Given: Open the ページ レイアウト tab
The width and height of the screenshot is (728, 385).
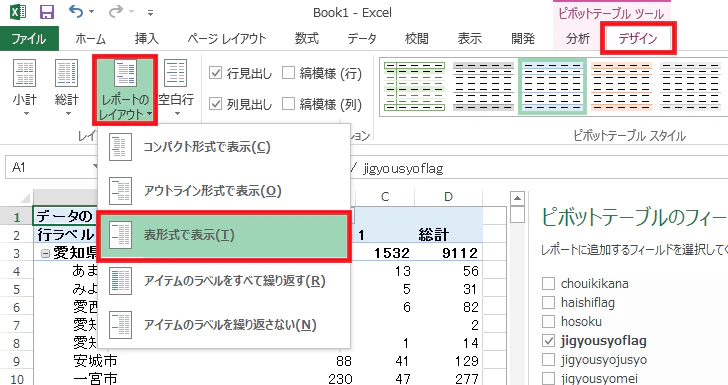Looking at the screenshot, I should click(x=227, y=39).
